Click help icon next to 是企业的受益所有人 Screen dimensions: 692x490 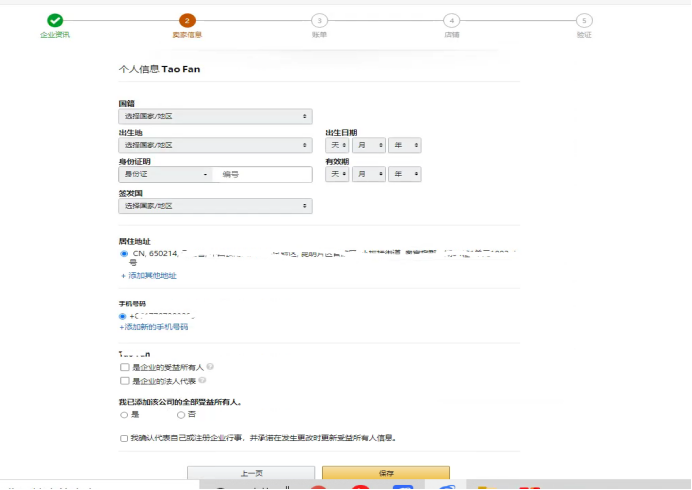210,367
